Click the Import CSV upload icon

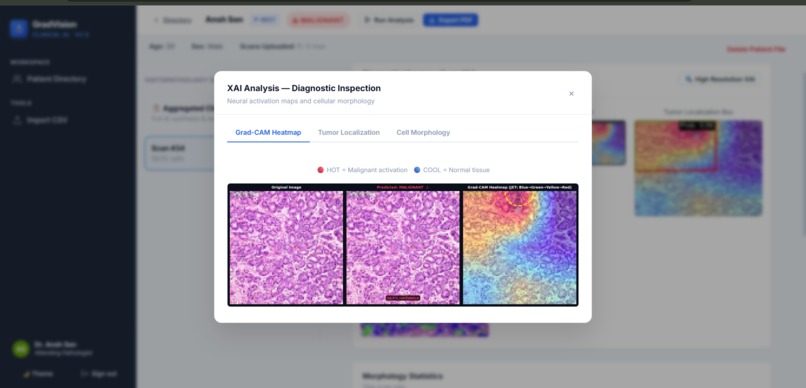coord(17,120)
